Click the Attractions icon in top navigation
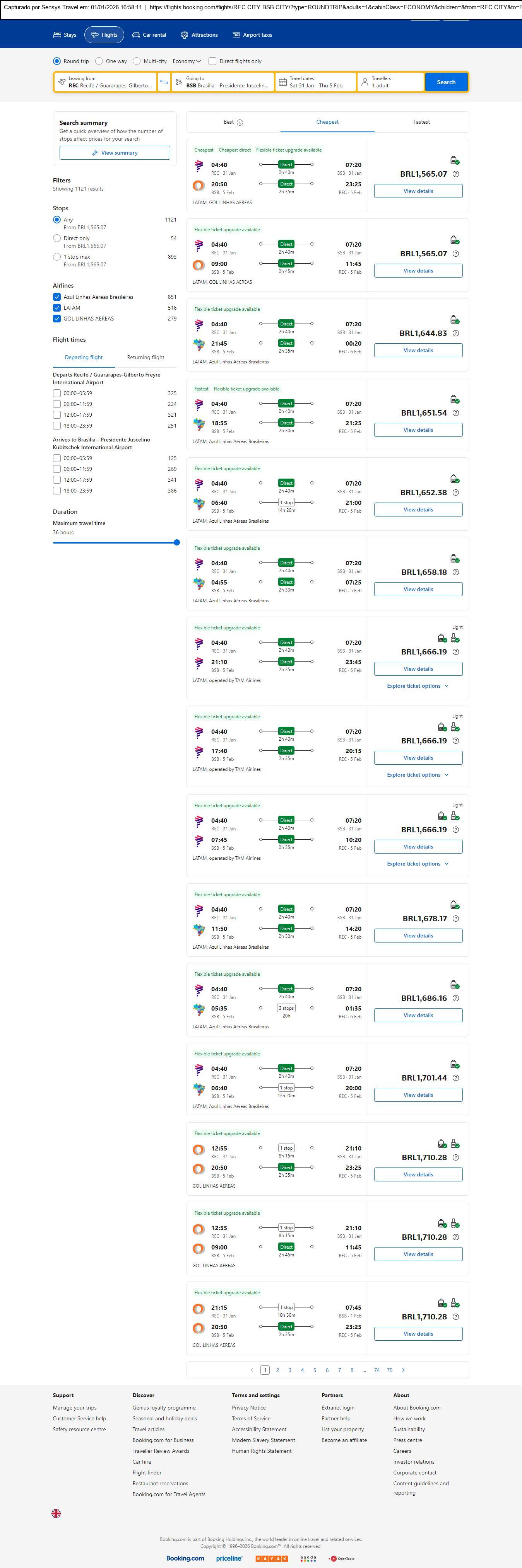Screen dimensions: 522x1568 pyautogui.click(x=185, y=35)
